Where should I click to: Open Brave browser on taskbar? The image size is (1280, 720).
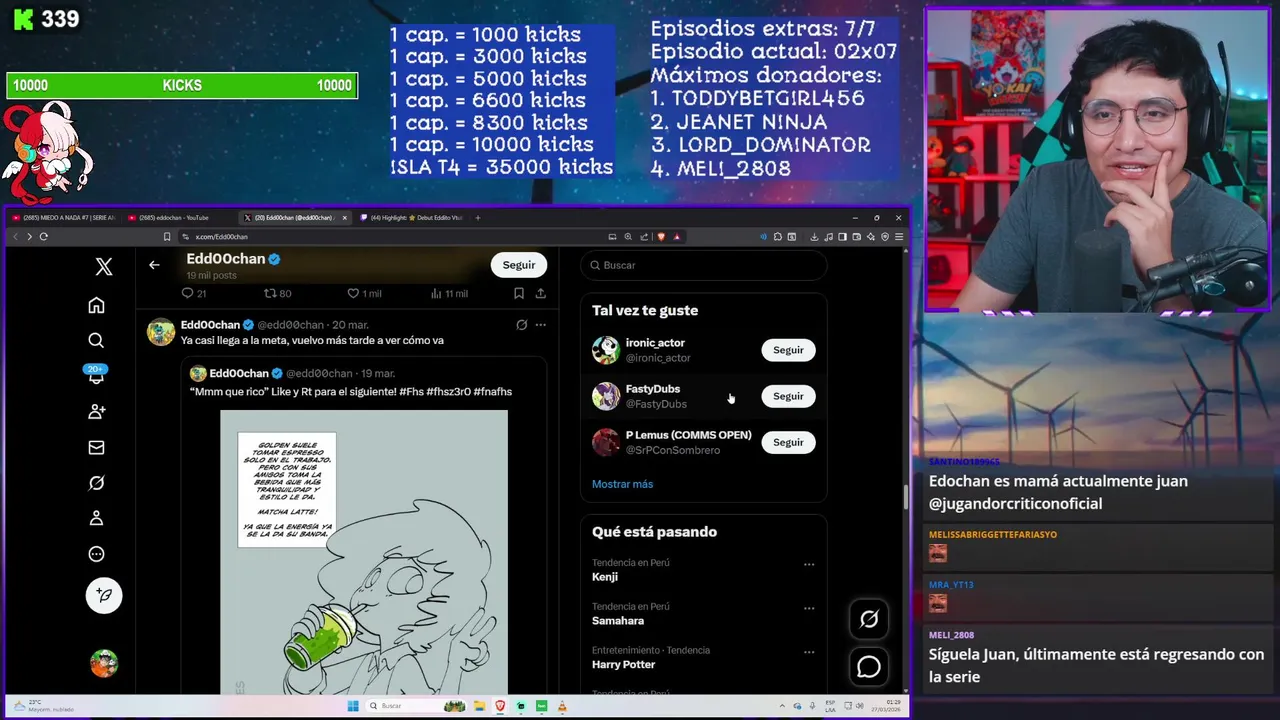pyautogui.click(x=501, y=706)
